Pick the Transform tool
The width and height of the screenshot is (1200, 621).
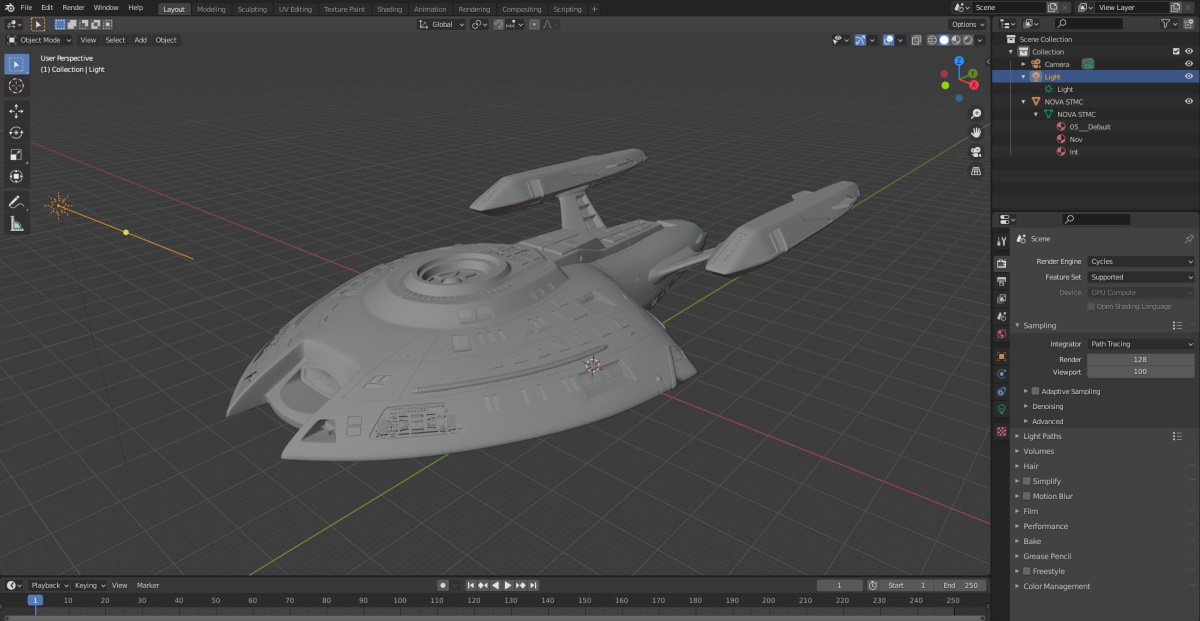[16, 177]
